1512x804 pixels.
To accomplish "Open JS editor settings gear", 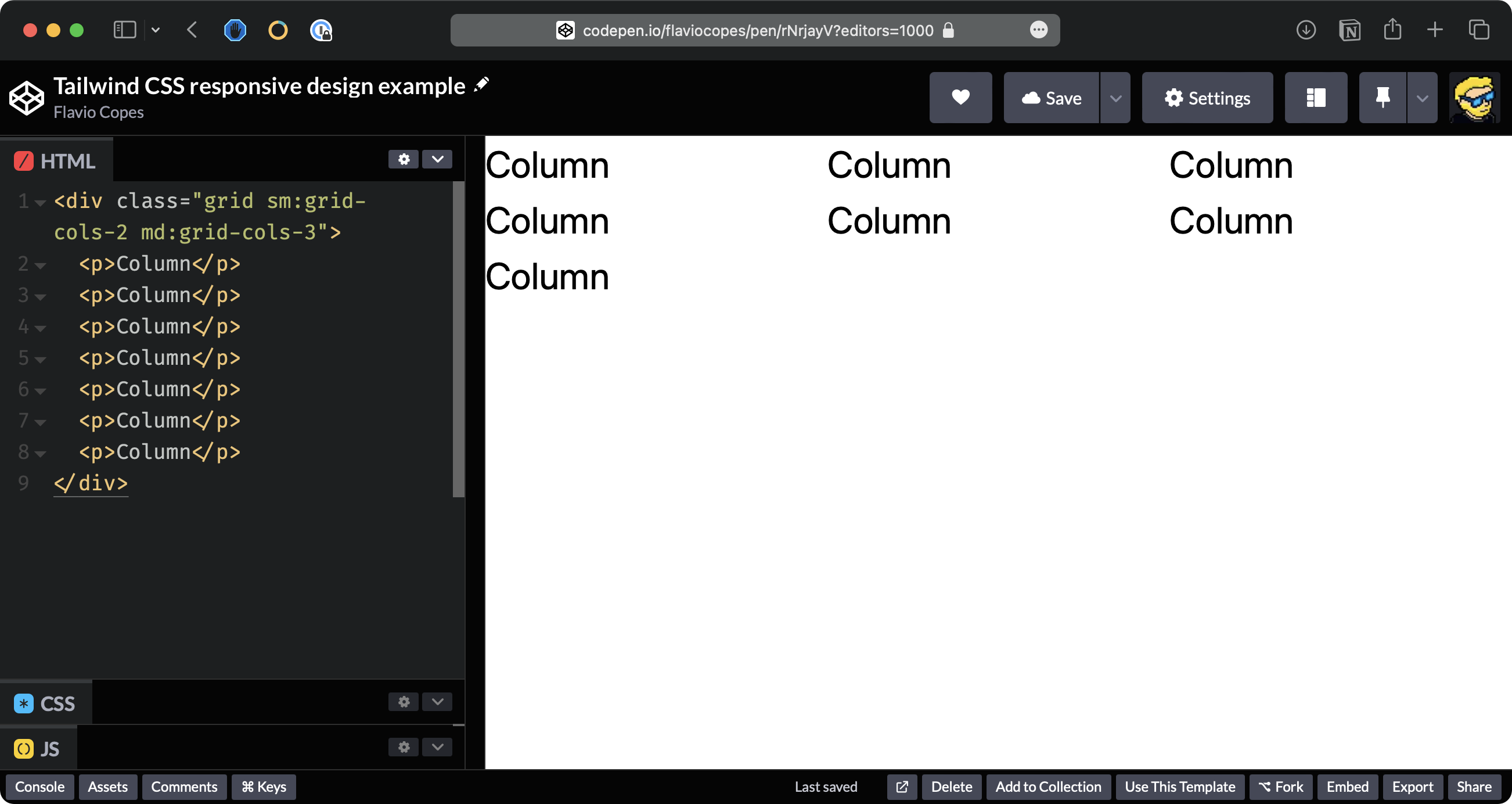I will [x=403, y=747].
